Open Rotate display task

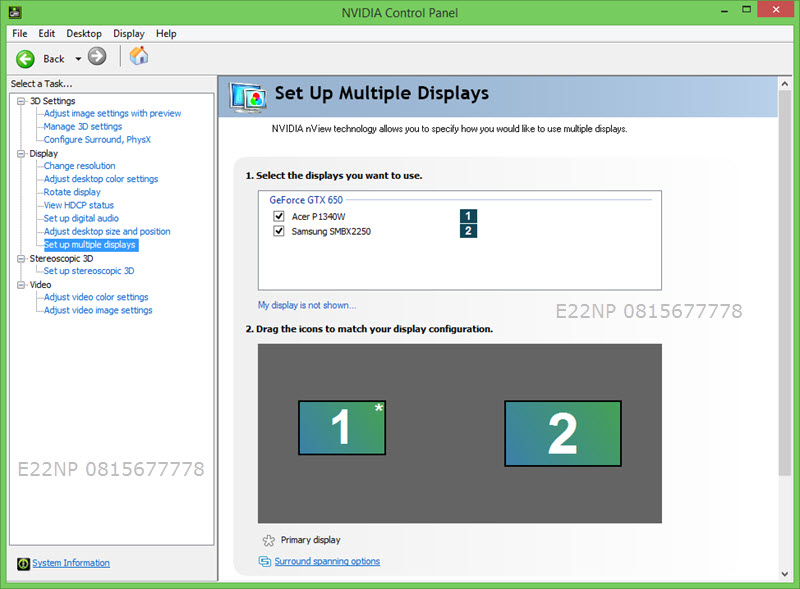72,192
